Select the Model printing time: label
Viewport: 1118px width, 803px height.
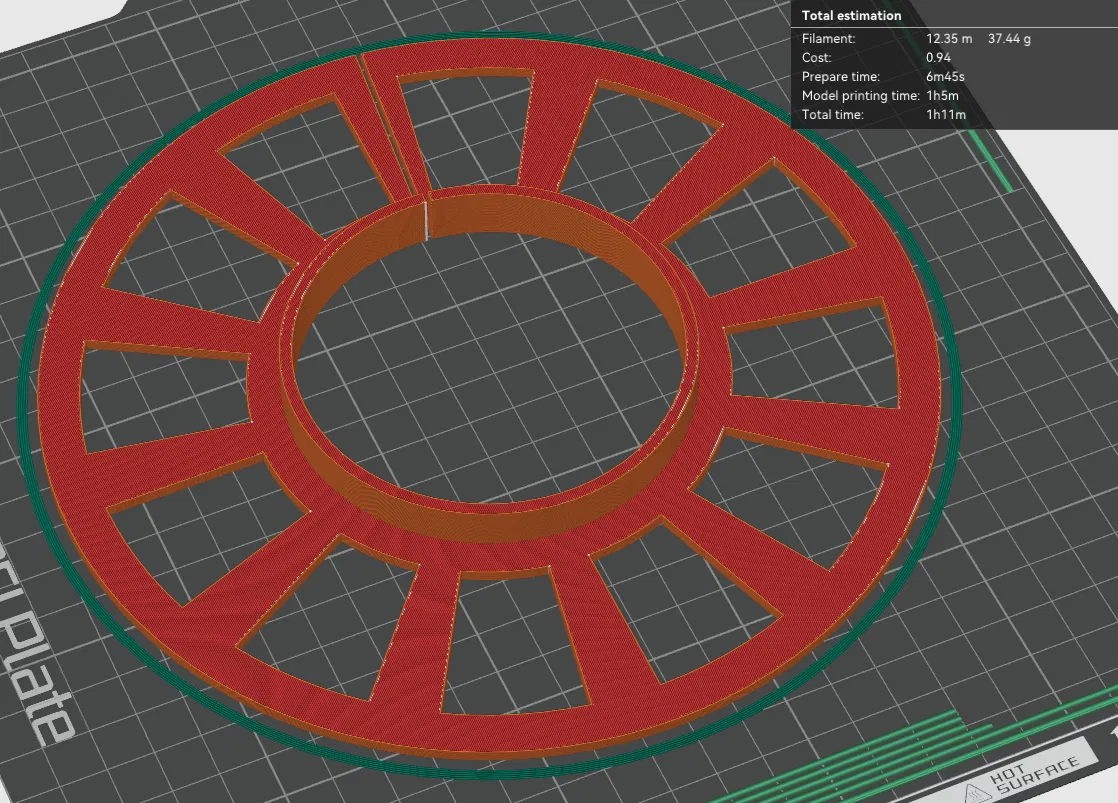tap(861, 96)
